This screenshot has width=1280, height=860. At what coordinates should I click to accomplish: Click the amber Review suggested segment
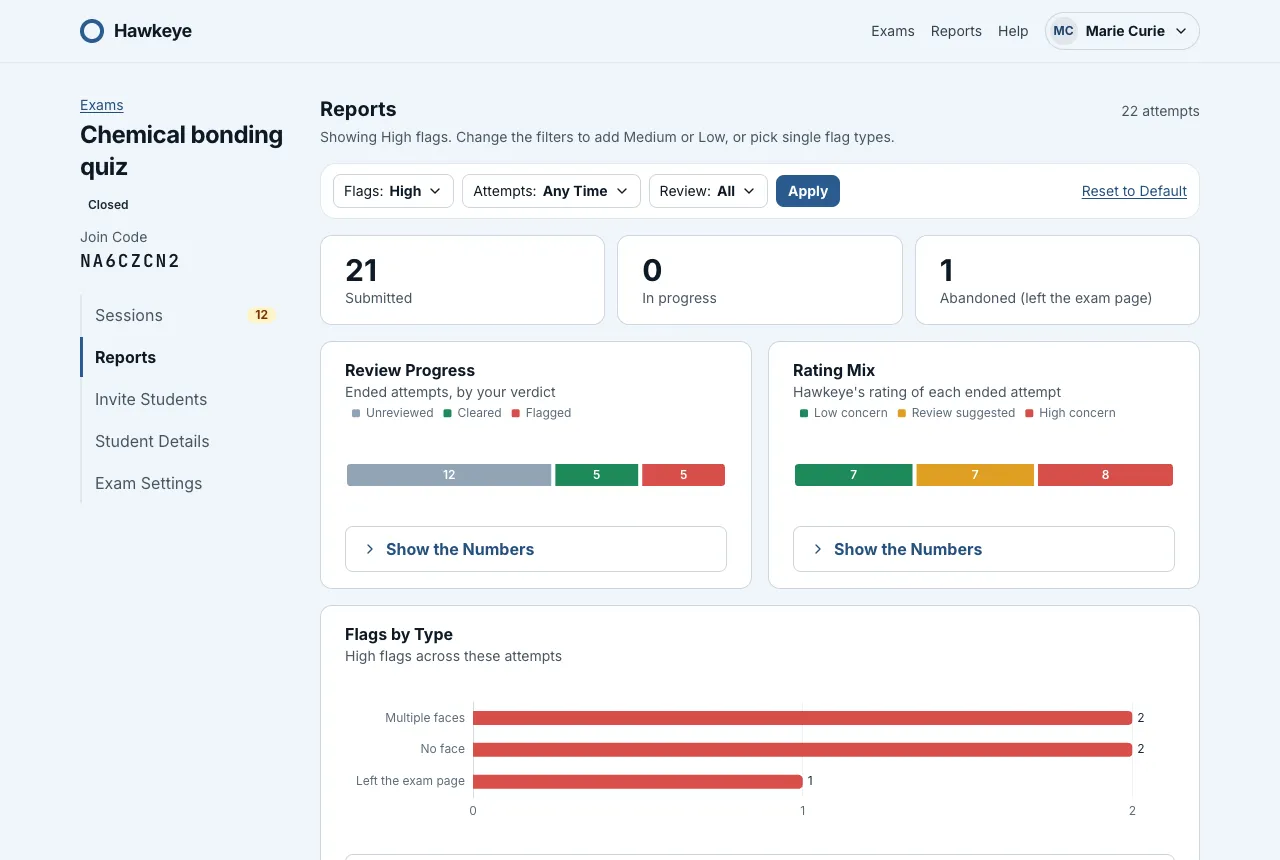click(975, 475)
